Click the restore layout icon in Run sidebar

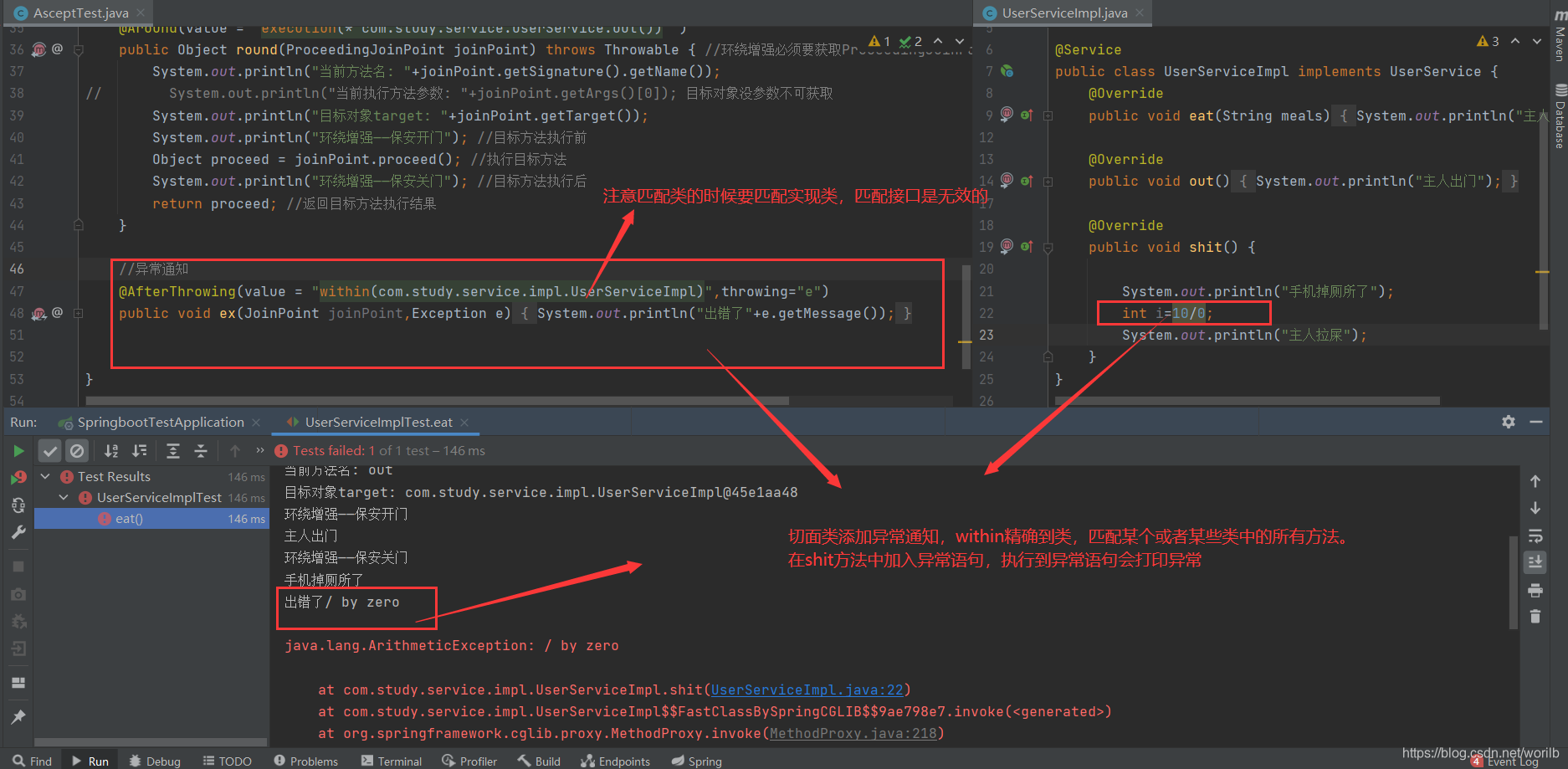tap(18, 683)
